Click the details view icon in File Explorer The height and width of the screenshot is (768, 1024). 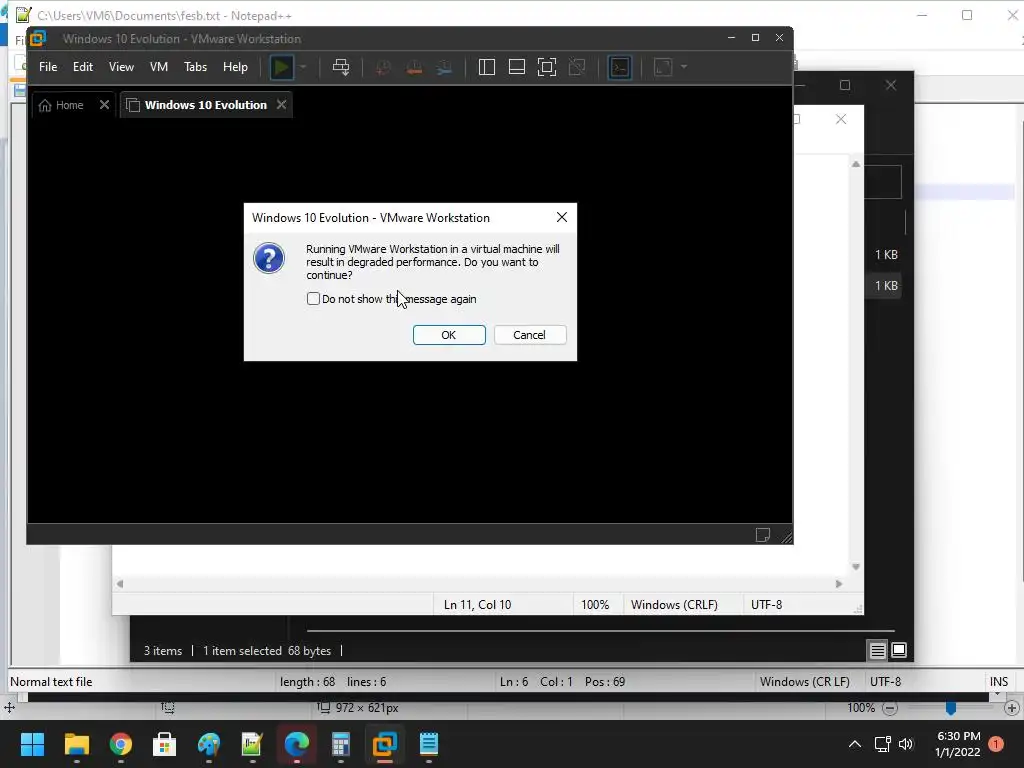(877, 650)
